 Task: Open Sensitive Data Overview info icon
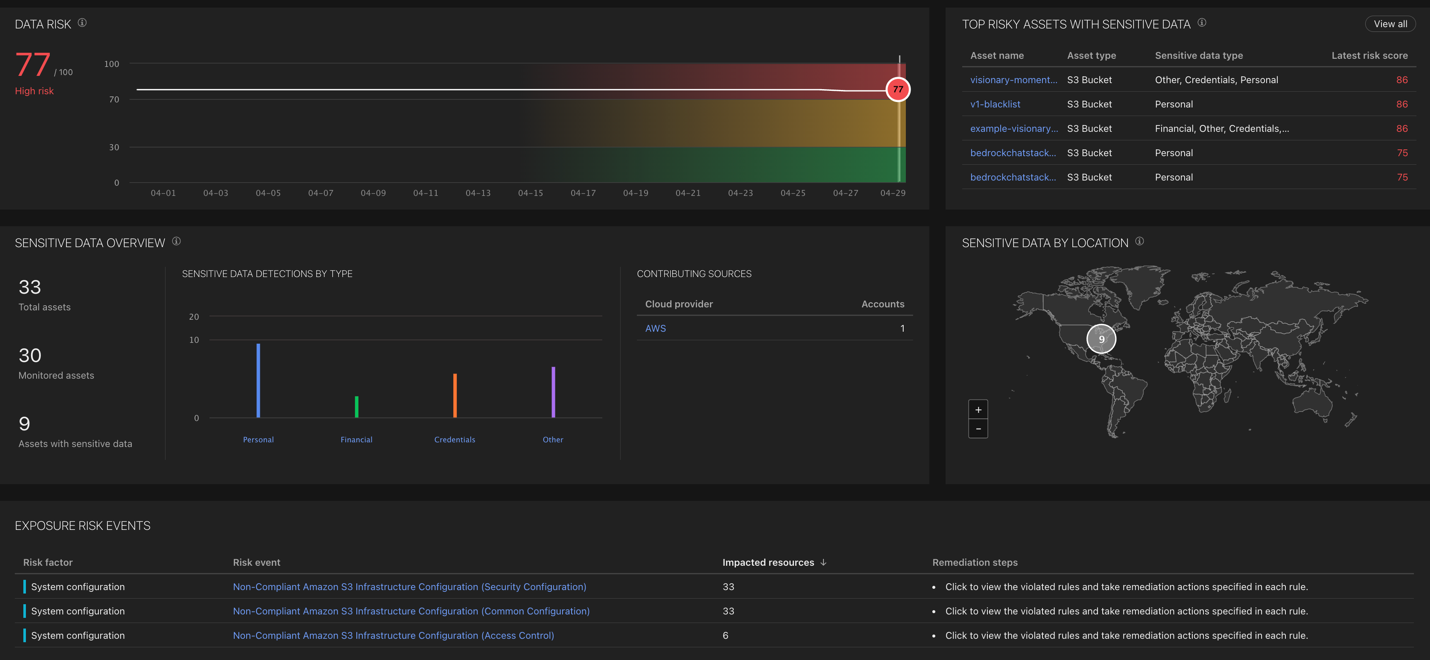[x=176, y=242]
